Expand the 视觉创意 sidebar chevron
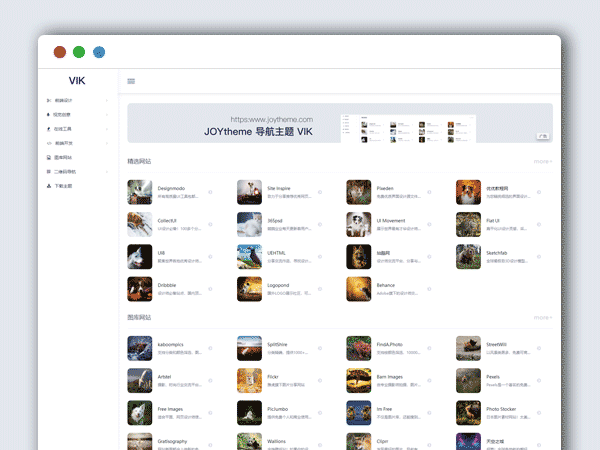Viewport: 600px width, 450px height. click(107, 115)
